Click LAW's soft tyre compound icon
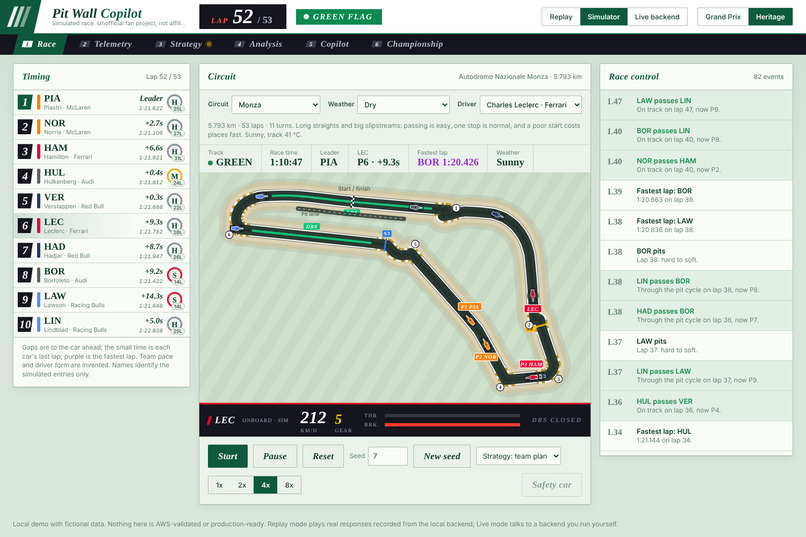Screen dimensions: 806x537 pyautogui.click(x=175, y=300)
